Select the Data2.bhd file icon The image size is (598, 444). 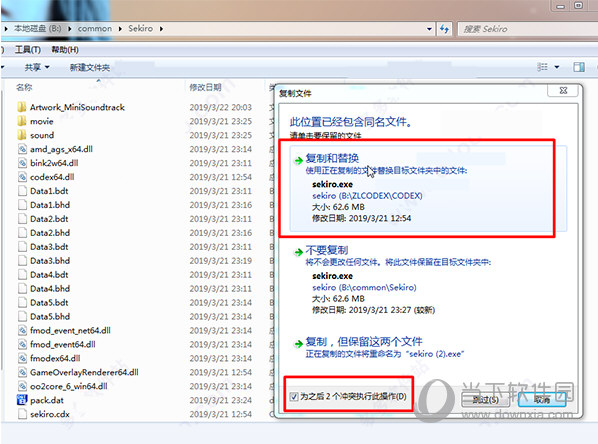pos(23,233)
